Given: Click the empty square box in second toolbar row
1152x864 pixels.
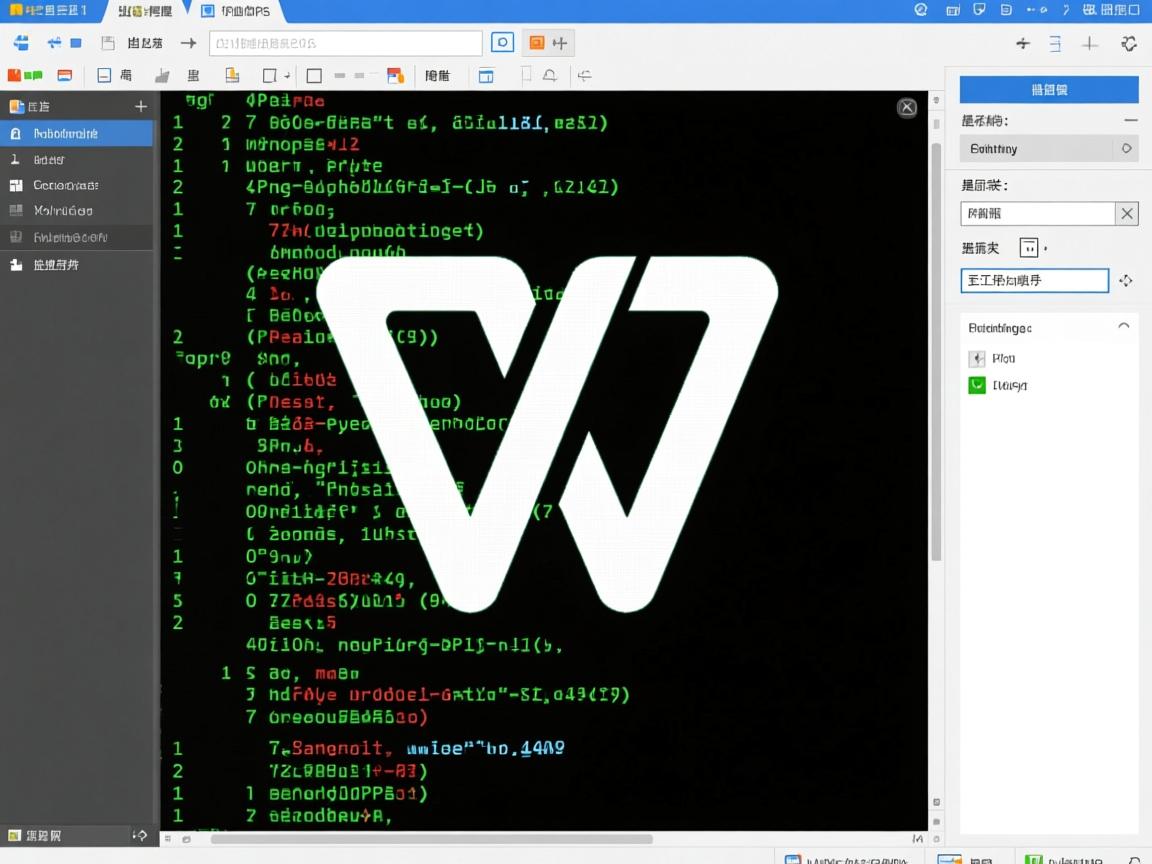Looking at the screenshot, I should (314, 75).
